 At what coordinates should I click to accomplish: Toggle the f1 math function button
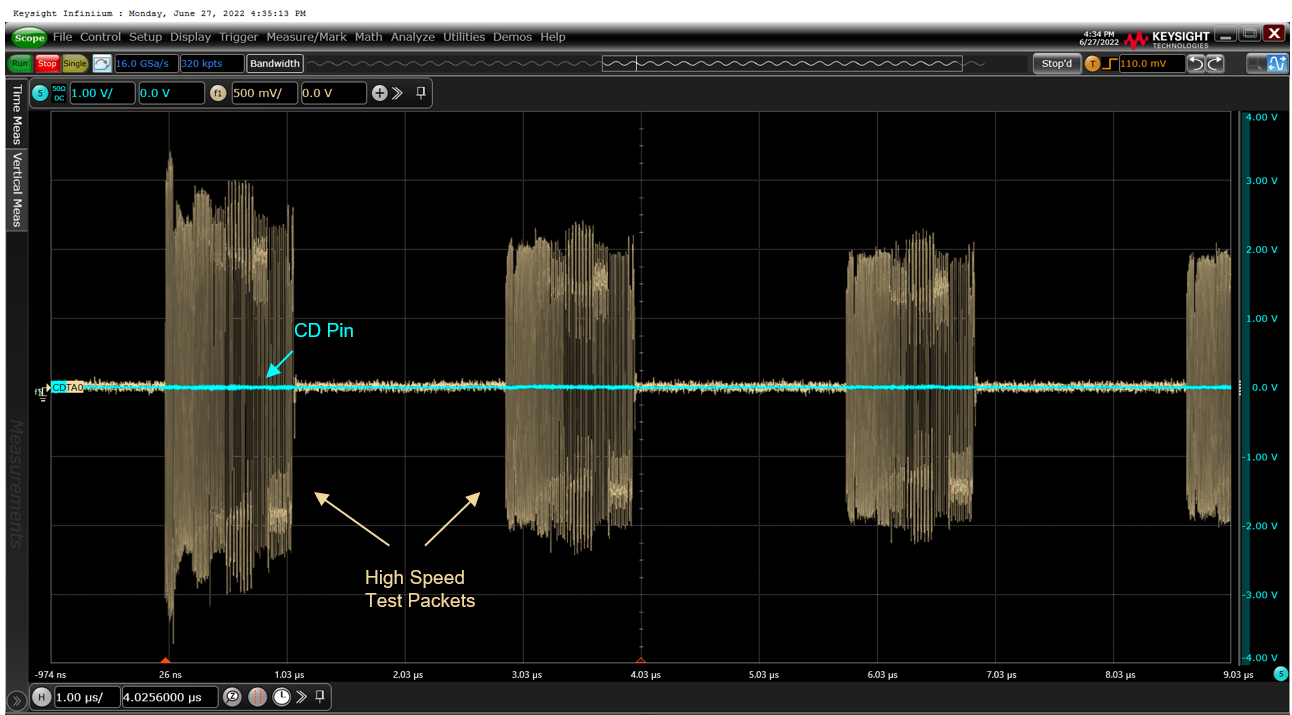(218, 93)
